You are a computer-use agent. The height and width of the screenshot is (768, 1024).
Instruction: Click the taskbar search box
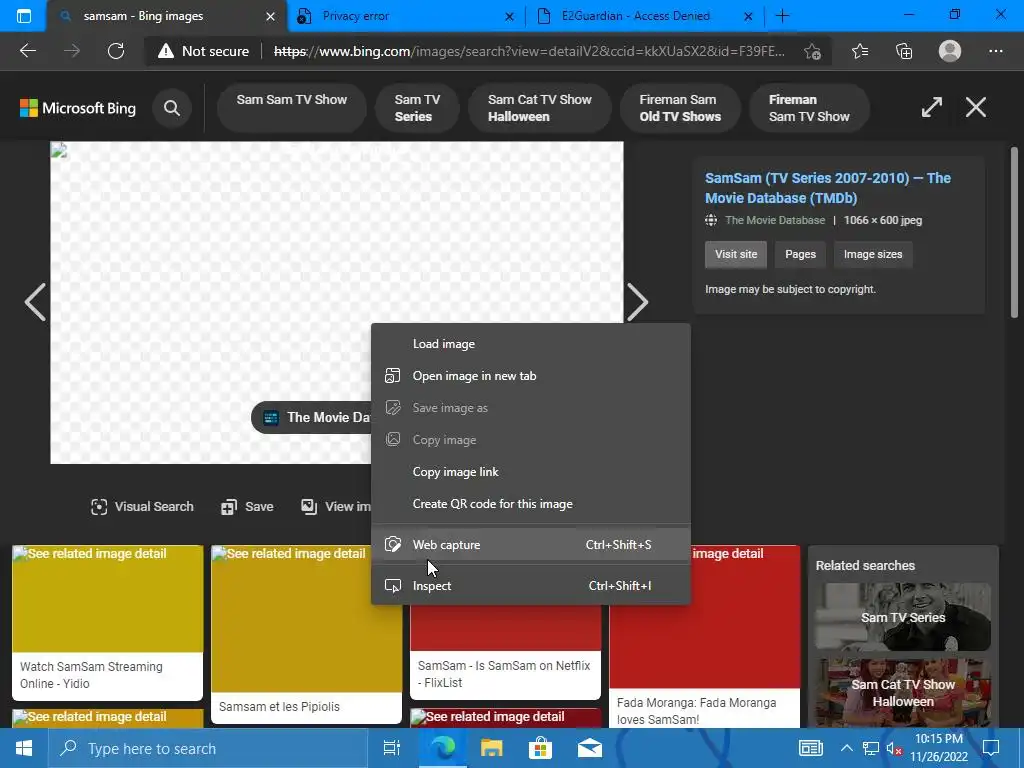pos(208,748)
